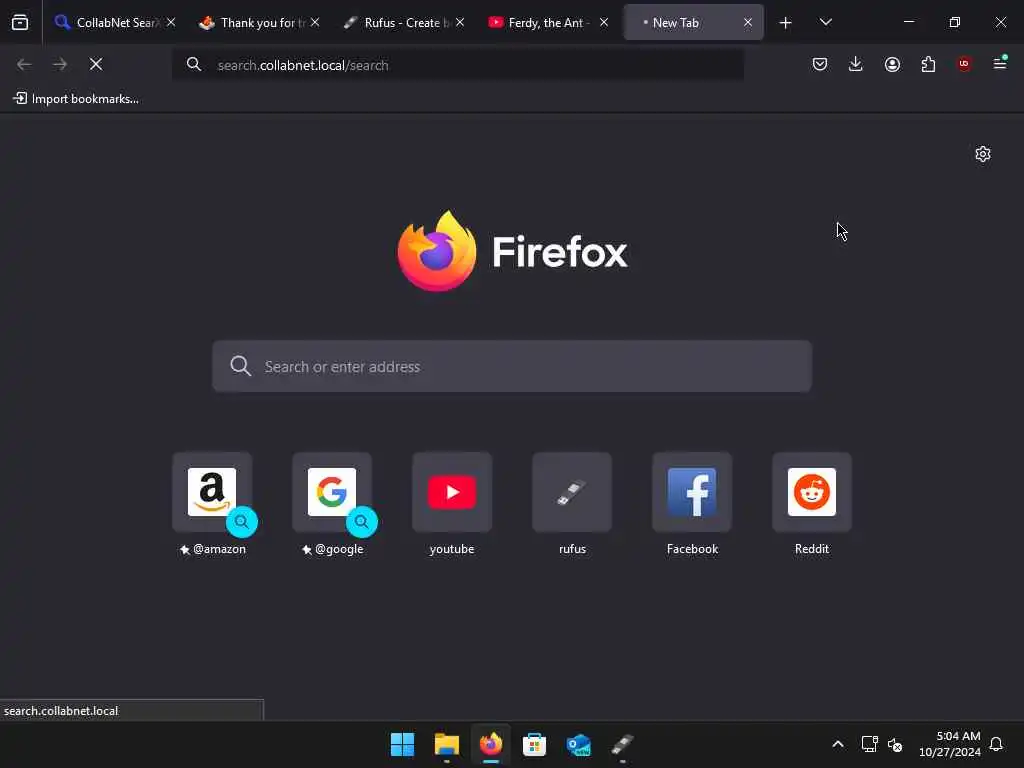Click the youtube label text
Screen dimensions: 1024x768
pos(452,549)
